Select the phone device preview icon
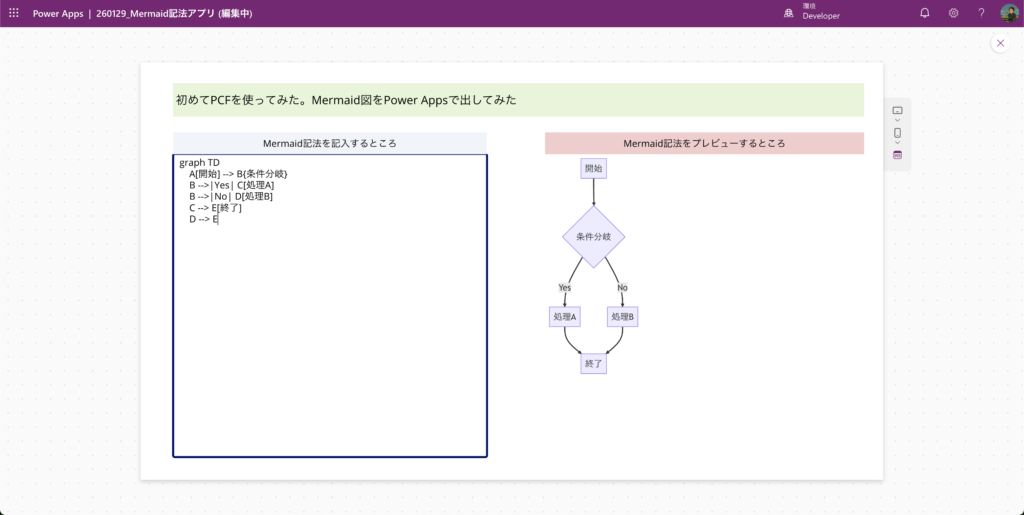The height and width of the screenshot is (515, 1024). pyautogui.click(x=897, y=133)
